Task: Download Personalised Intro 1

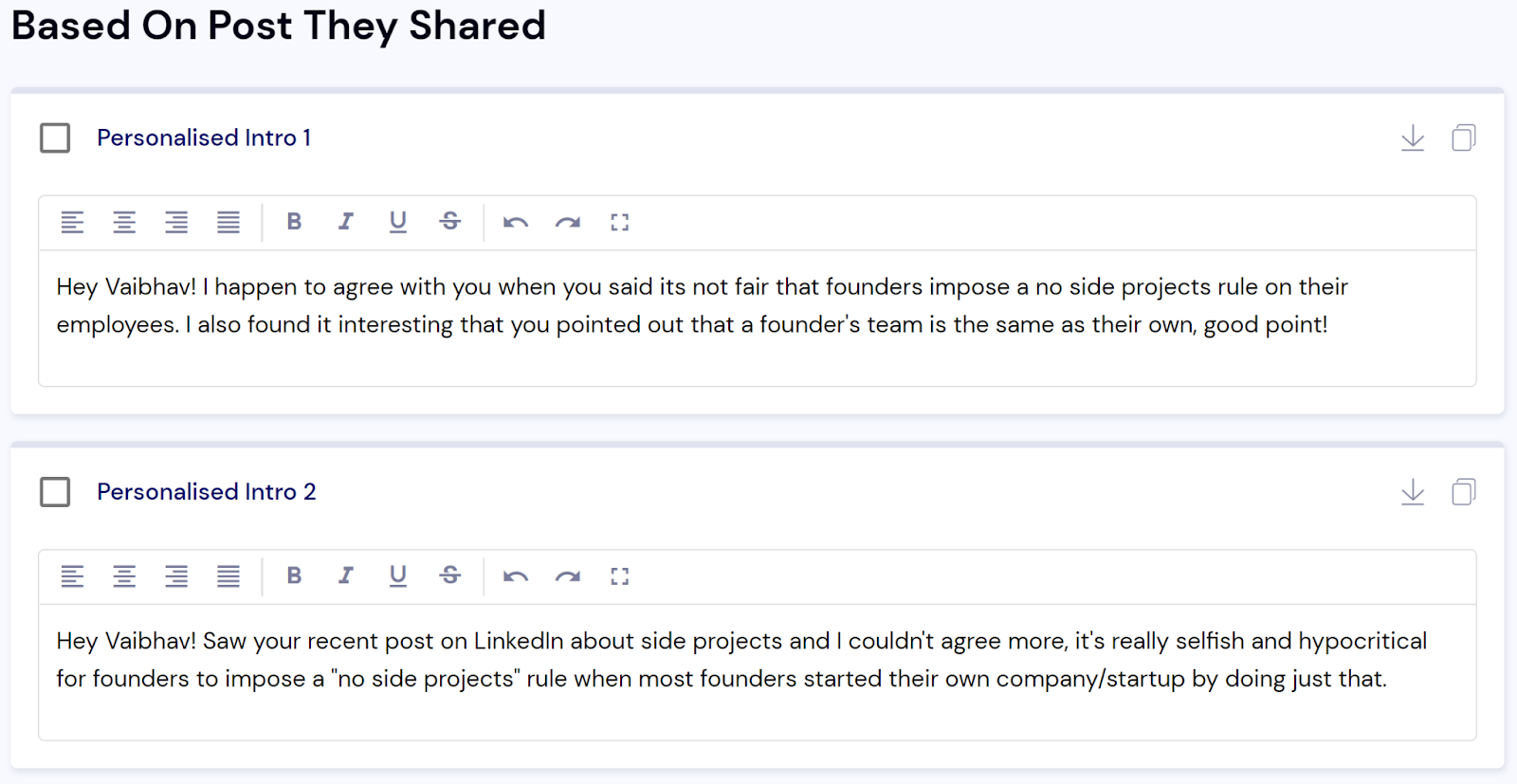Action: coord(1413,138)
